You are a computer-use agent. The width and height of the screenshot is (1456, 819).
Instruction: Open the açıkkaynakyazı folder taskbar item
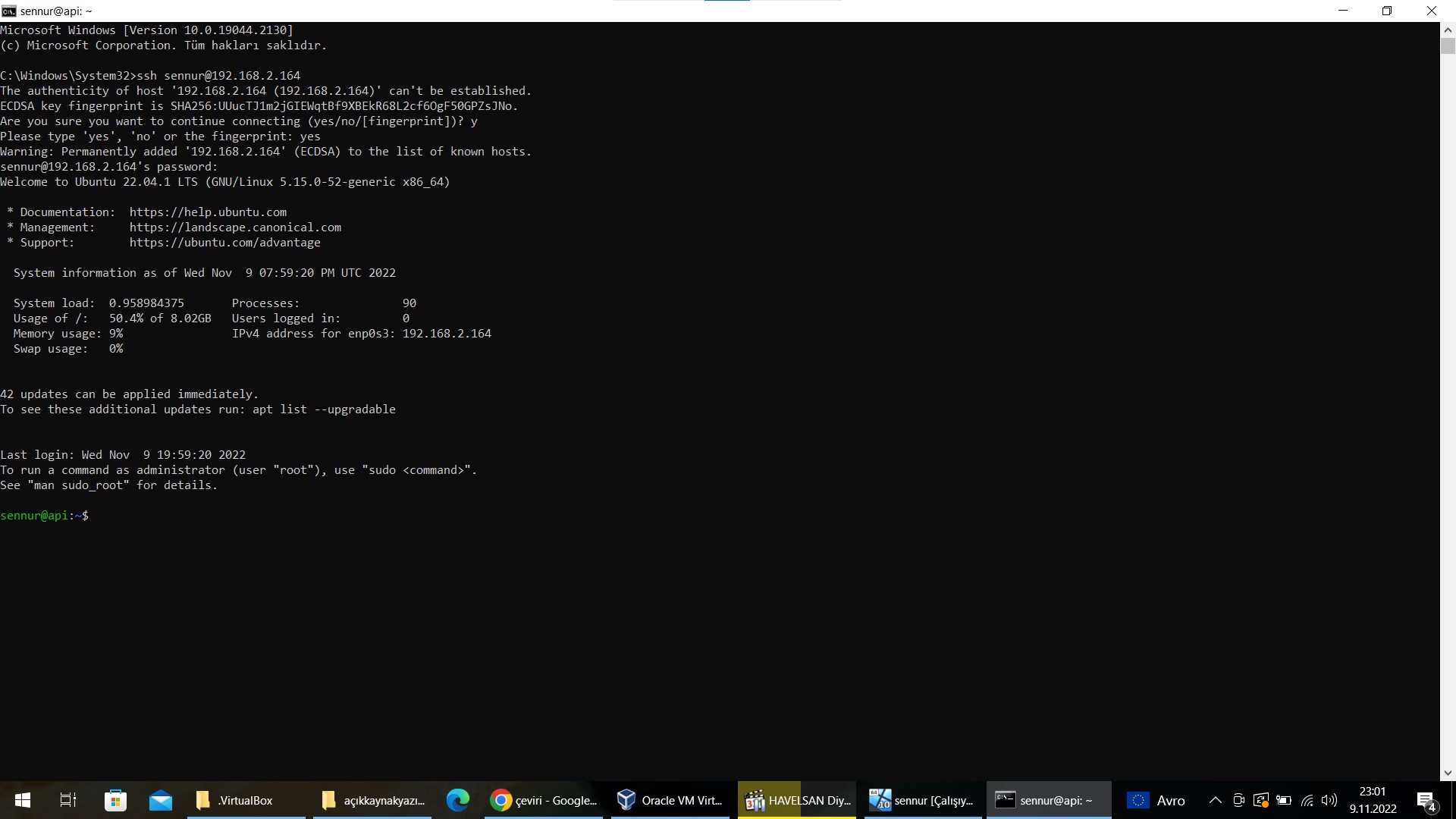(x=372, y=800)
